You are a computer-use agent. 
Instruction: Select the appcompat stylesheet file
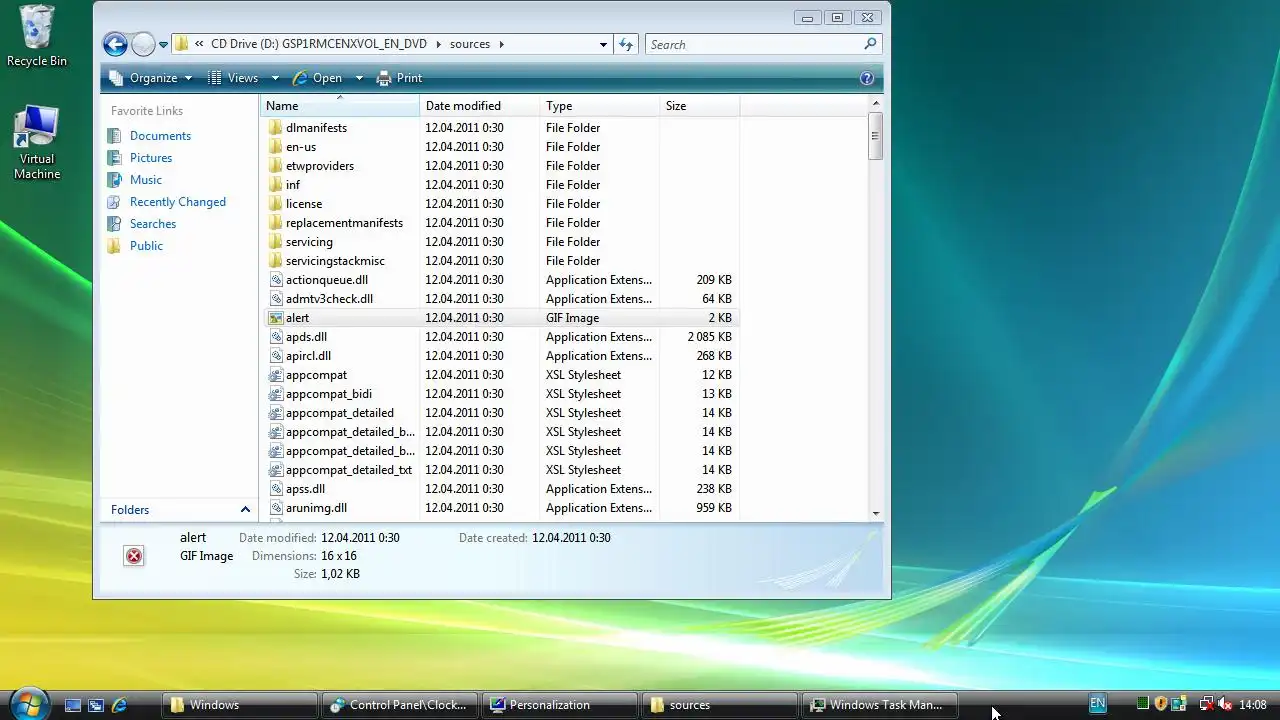[x=316, y=375]
